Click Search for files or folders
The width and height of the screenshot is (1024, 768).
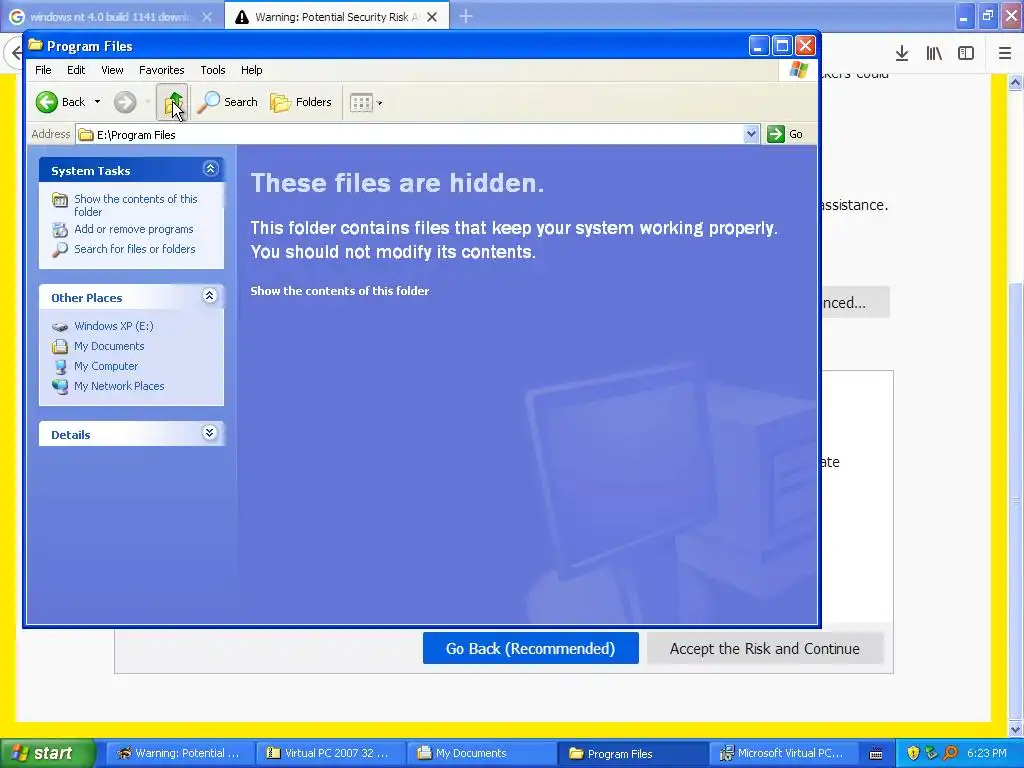pos(135,249)
